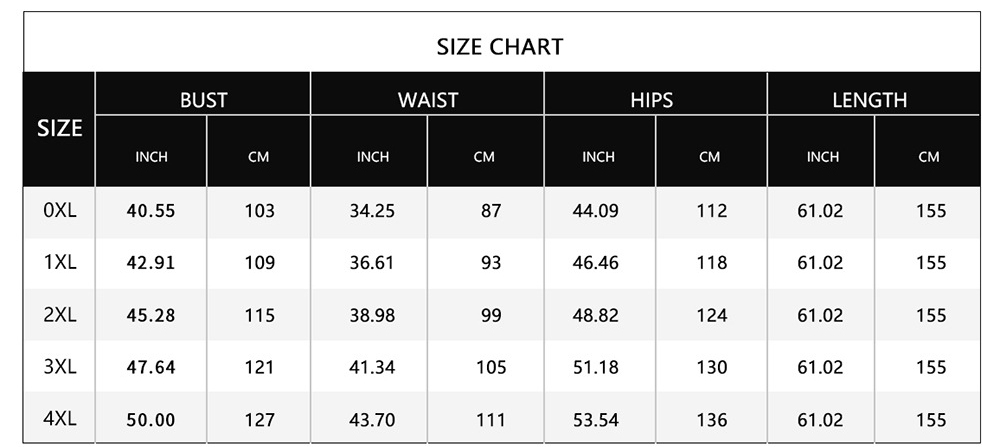The width and height of the screenshot is (982, 447).
Task: Select waist cm value 105
Action: point(491,367)
